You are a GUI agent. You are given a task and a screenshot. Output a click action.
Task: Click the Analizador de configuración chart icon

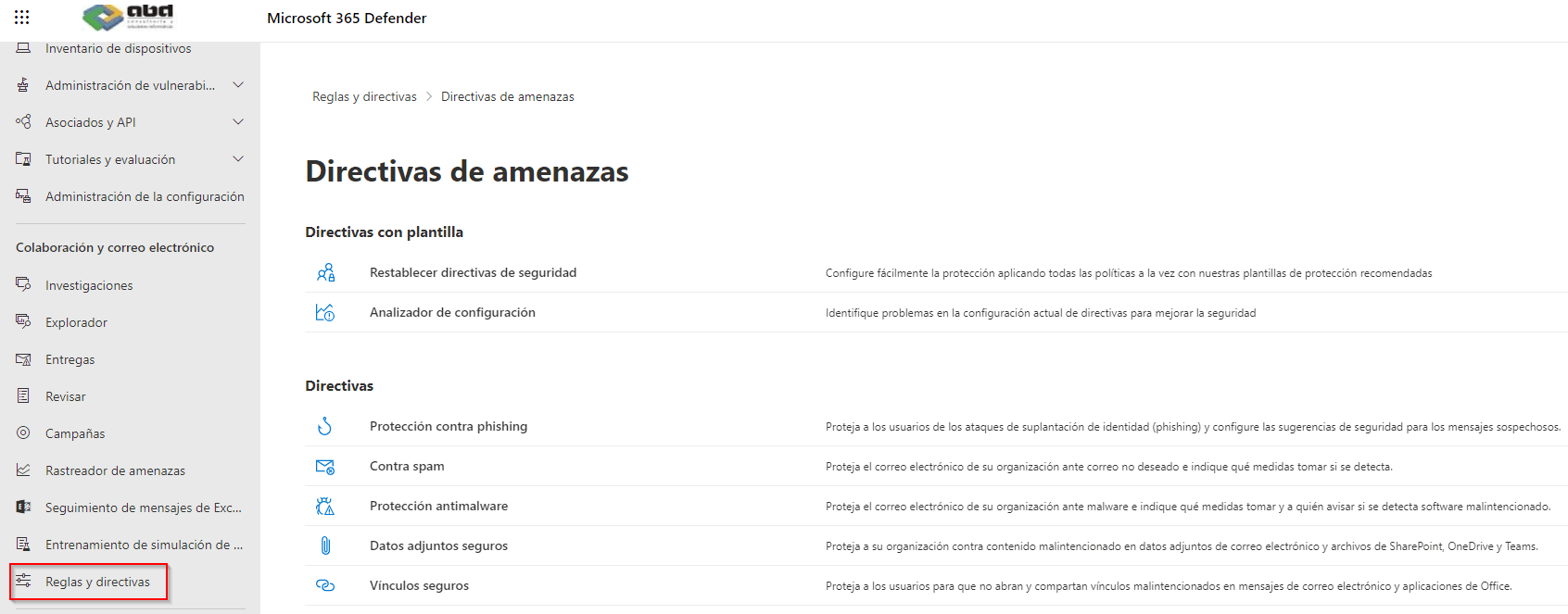(324, 313)
